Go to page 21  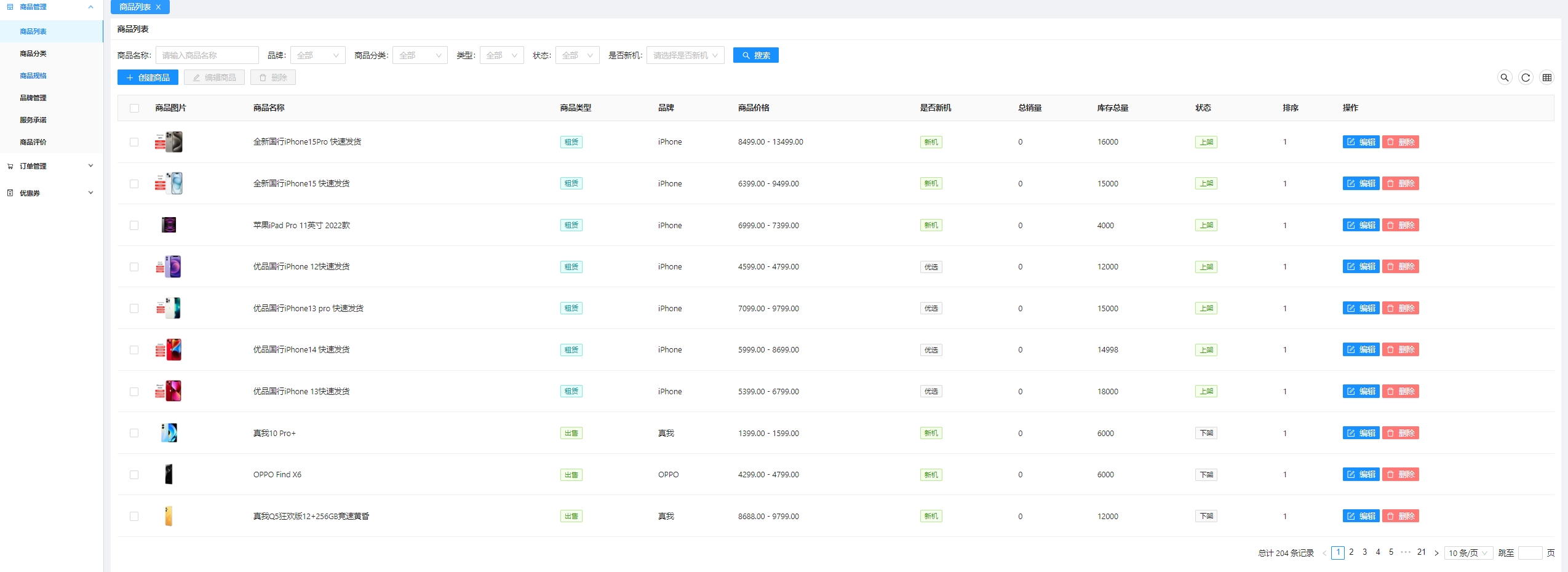point(1422,552)
